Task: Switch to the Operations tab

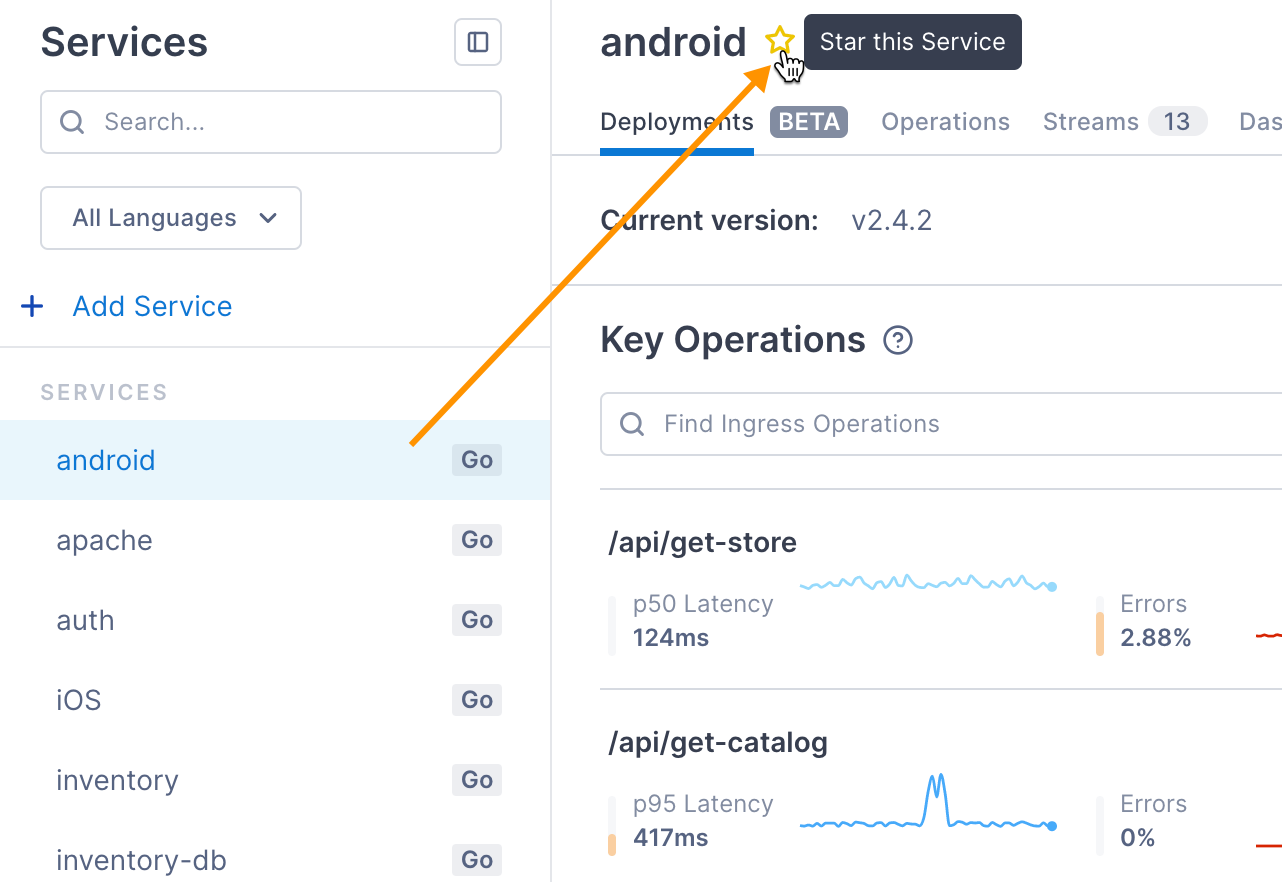Action: click(x=945, y=122)
